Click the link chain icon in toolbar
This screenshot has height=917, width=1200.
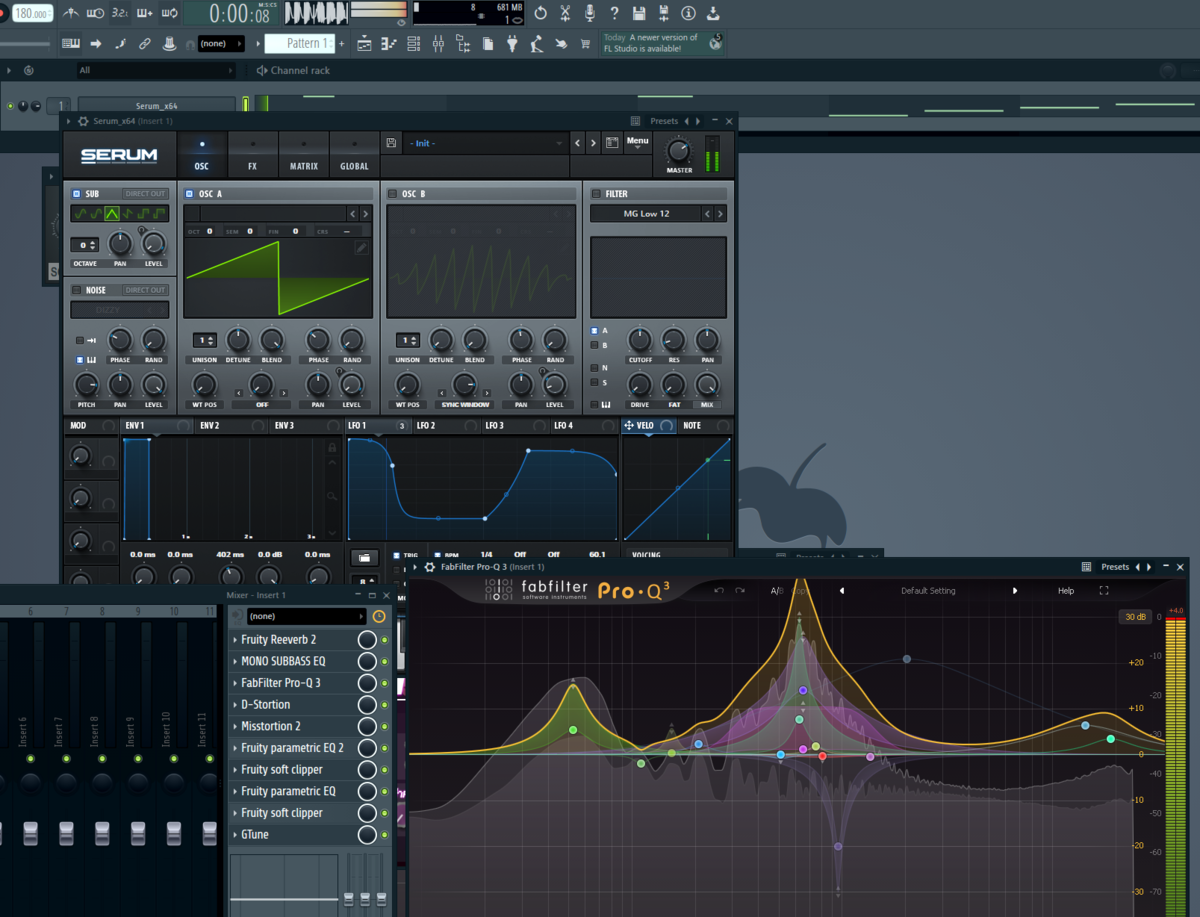click(145, 44)
